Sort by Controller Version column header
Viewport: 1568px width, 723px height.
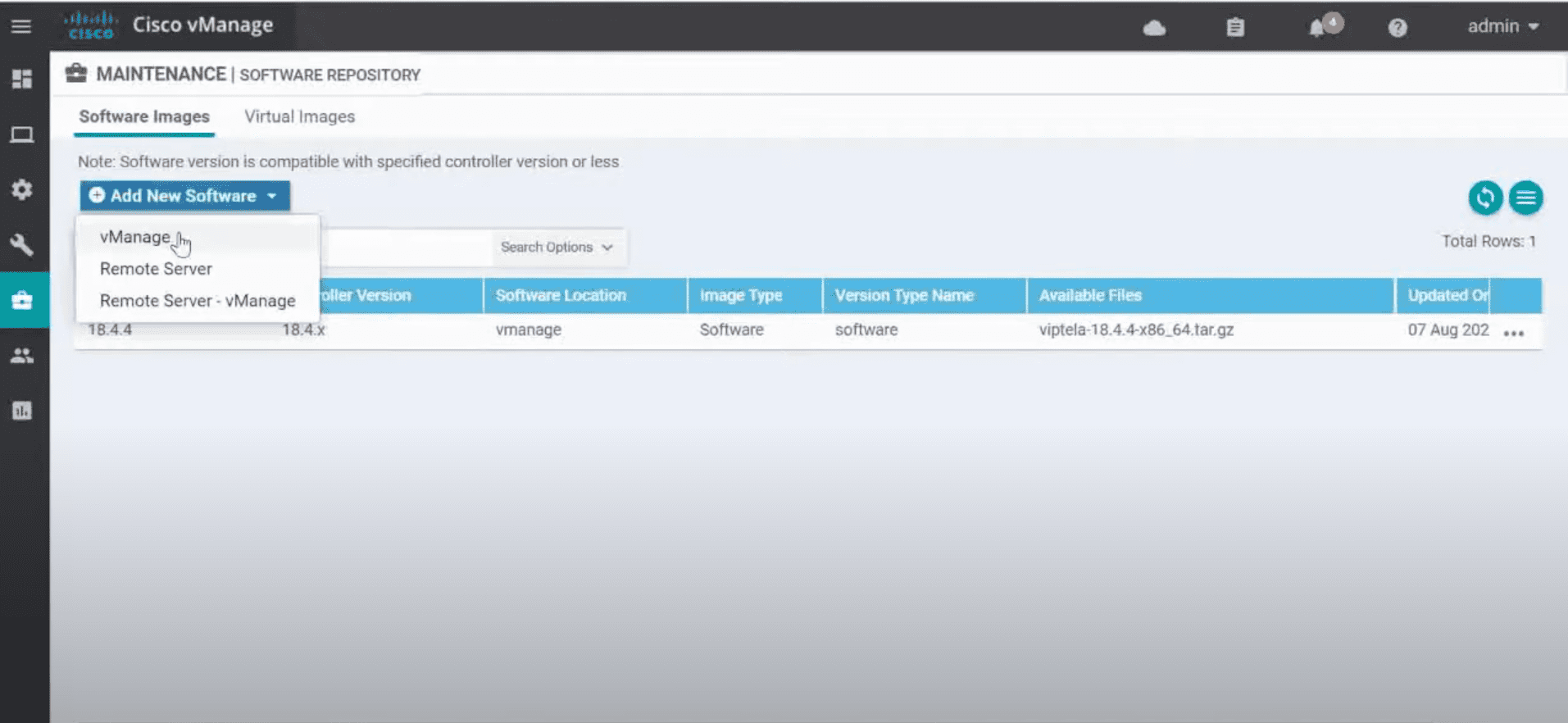[365, 295]
